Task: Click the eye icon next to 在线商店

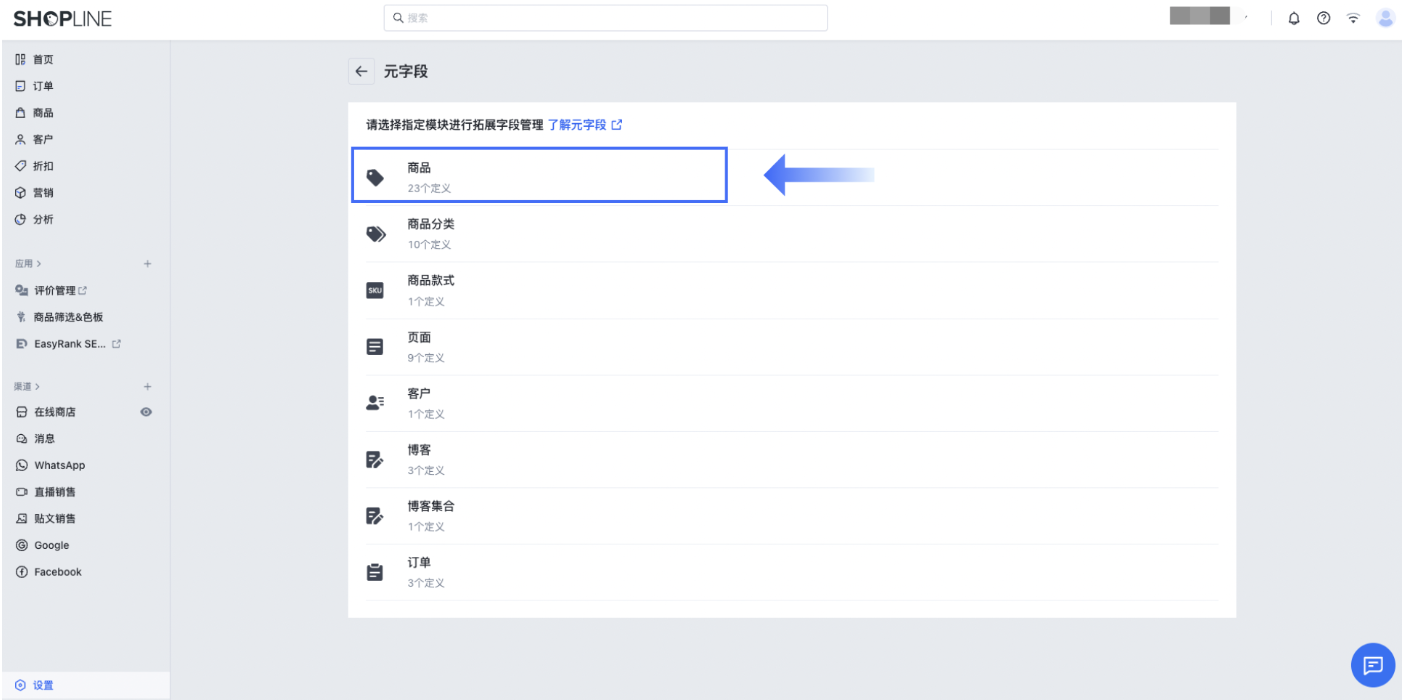Action: (x=147, y=412)
